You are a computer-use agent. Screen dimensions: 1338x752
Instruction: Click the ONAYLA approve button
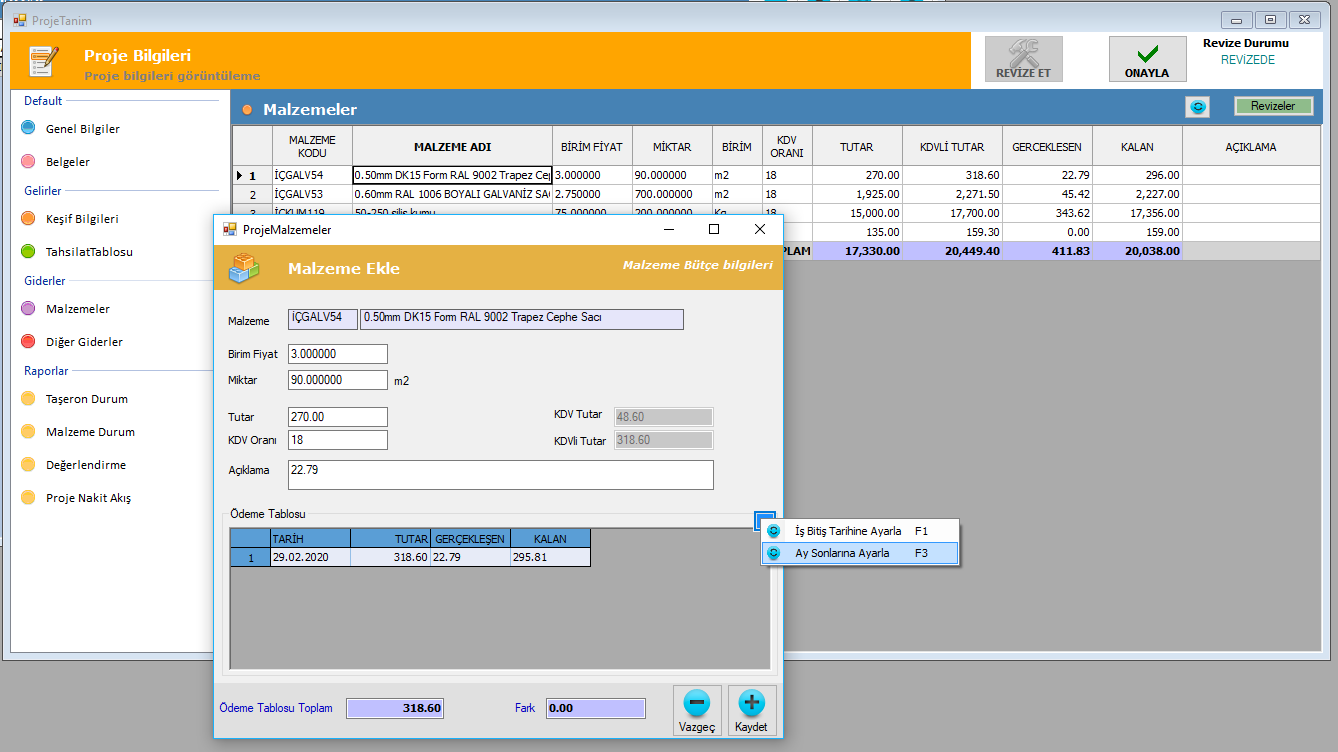point(1147,59)
